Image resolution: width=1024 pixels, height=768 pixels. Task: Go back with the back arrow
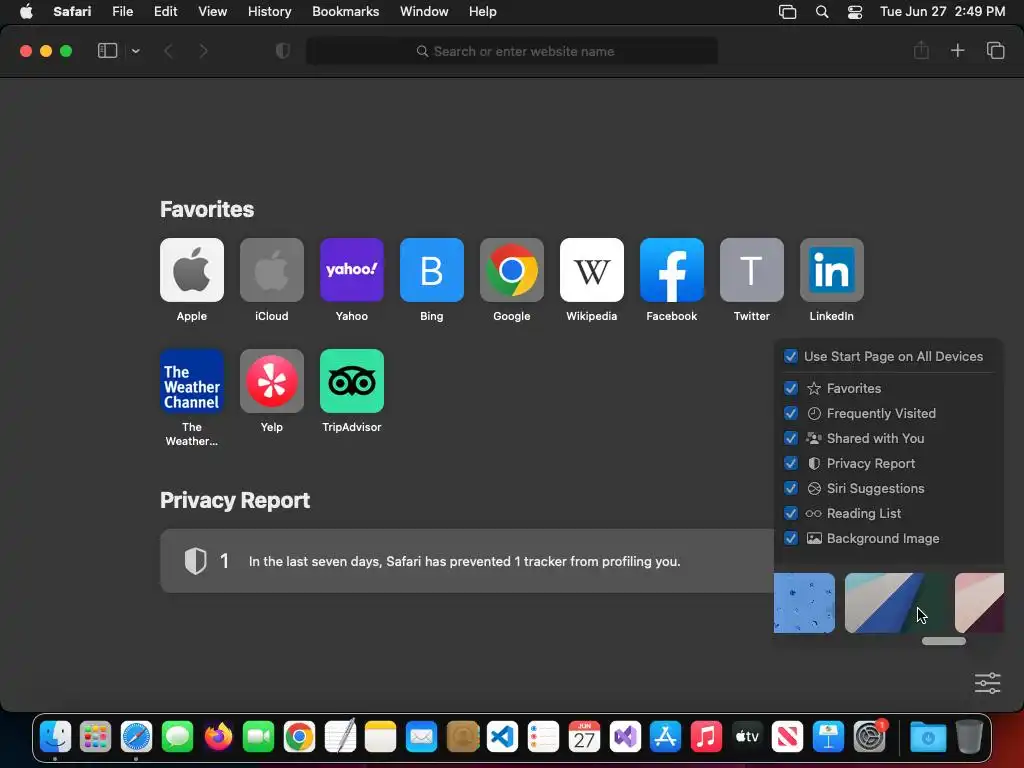coord(168,51)
